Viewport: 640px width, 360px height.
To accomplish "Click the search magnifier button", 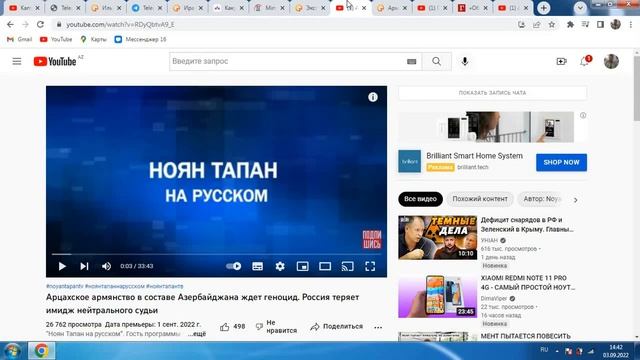I will point(436,62).
